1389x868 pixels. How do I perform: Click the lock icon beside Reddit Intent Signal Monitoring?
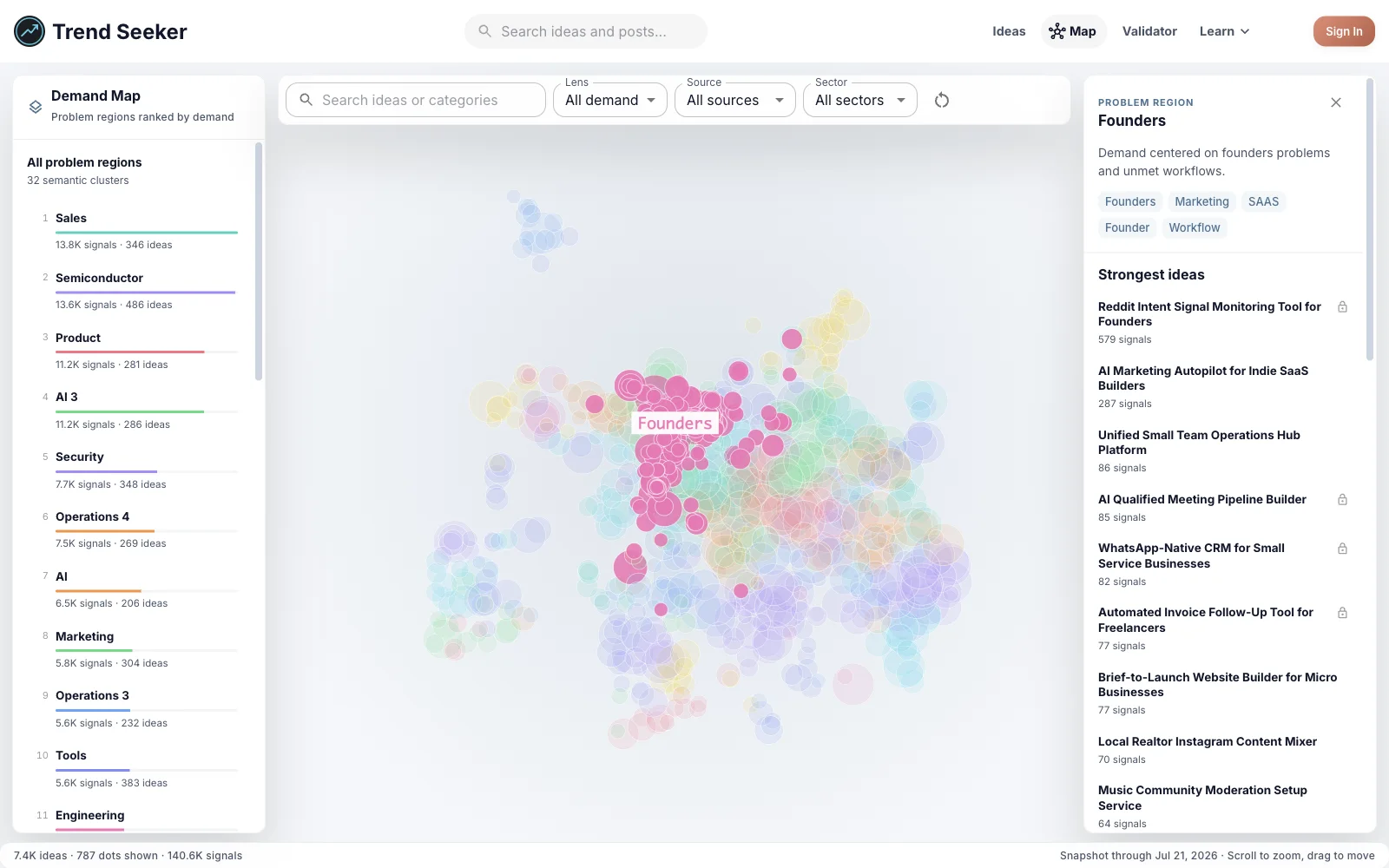(x=1342, y=307)
